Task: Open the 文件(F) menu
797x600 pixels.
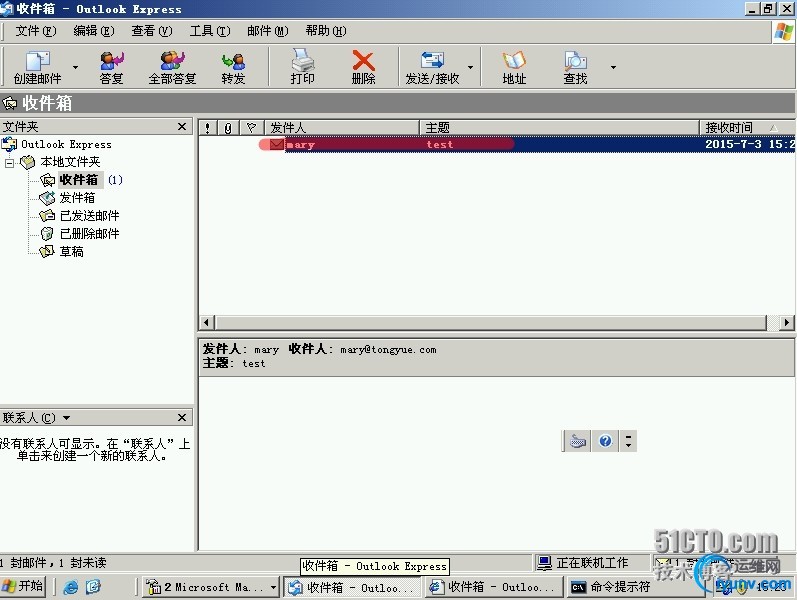Action: [x=36, y=31]
